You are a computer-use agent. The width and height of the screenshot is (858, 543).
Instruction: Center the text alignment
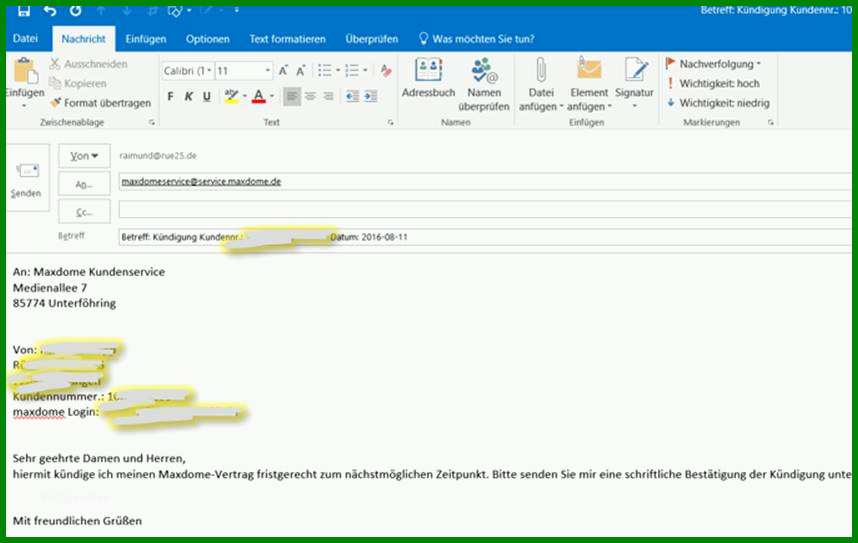[310, 96]
